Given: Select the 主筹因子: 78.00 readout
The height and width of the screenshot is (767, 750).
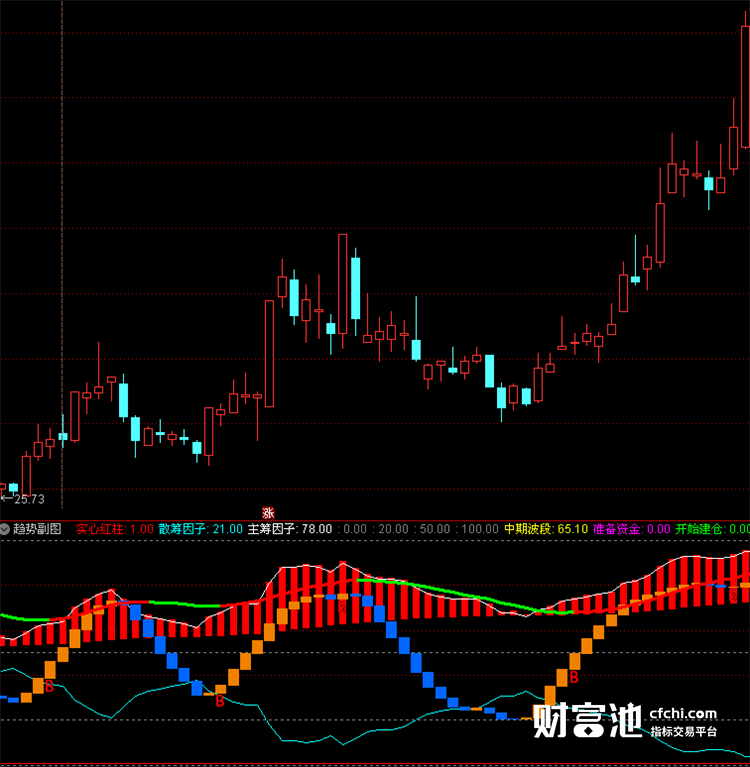Looking at the screenshot, I should pyautogui.click(x=290, y=529).
